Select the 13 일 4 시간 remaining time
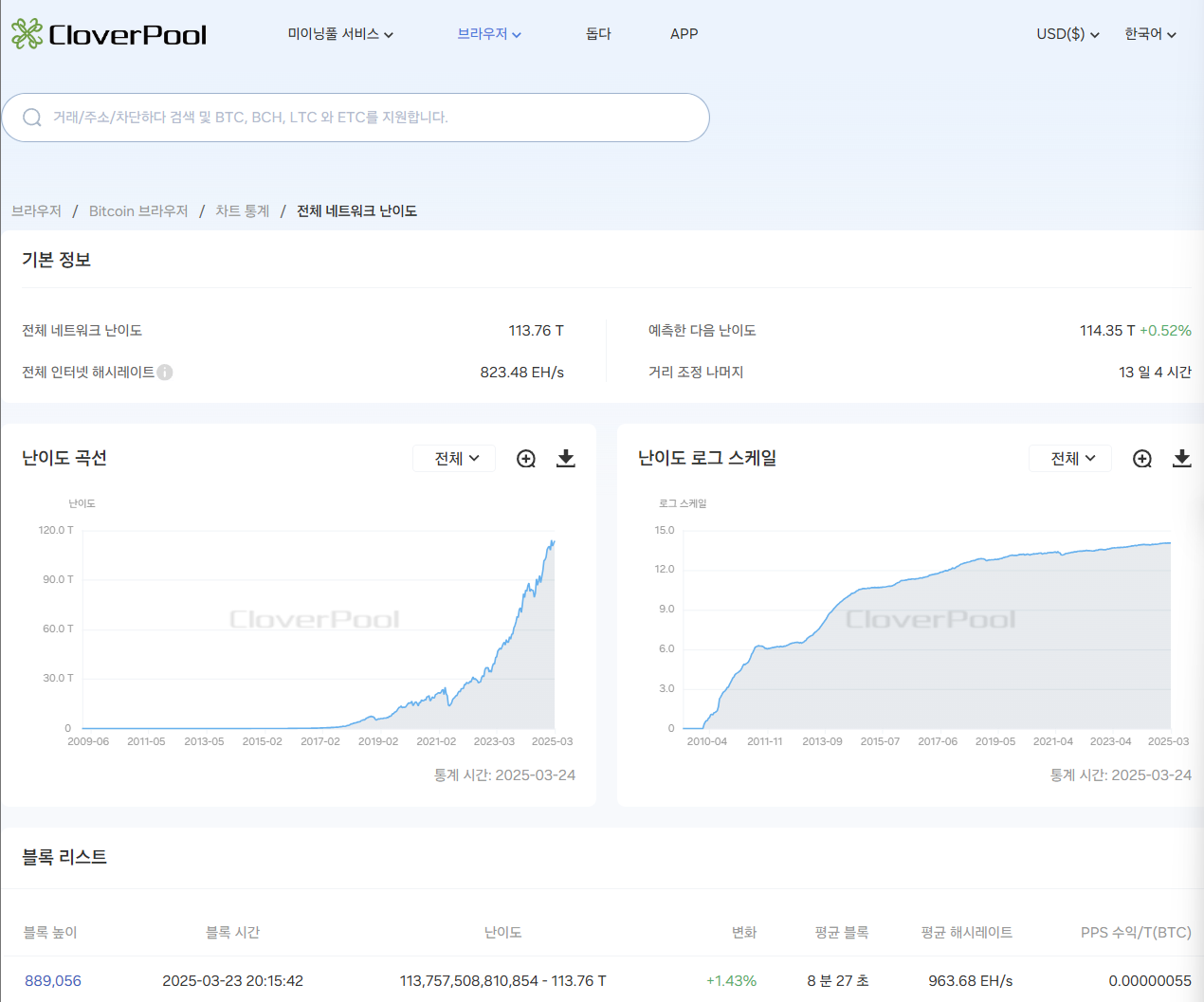This screenshot has width=1204, height=1002. (1155, 373)
